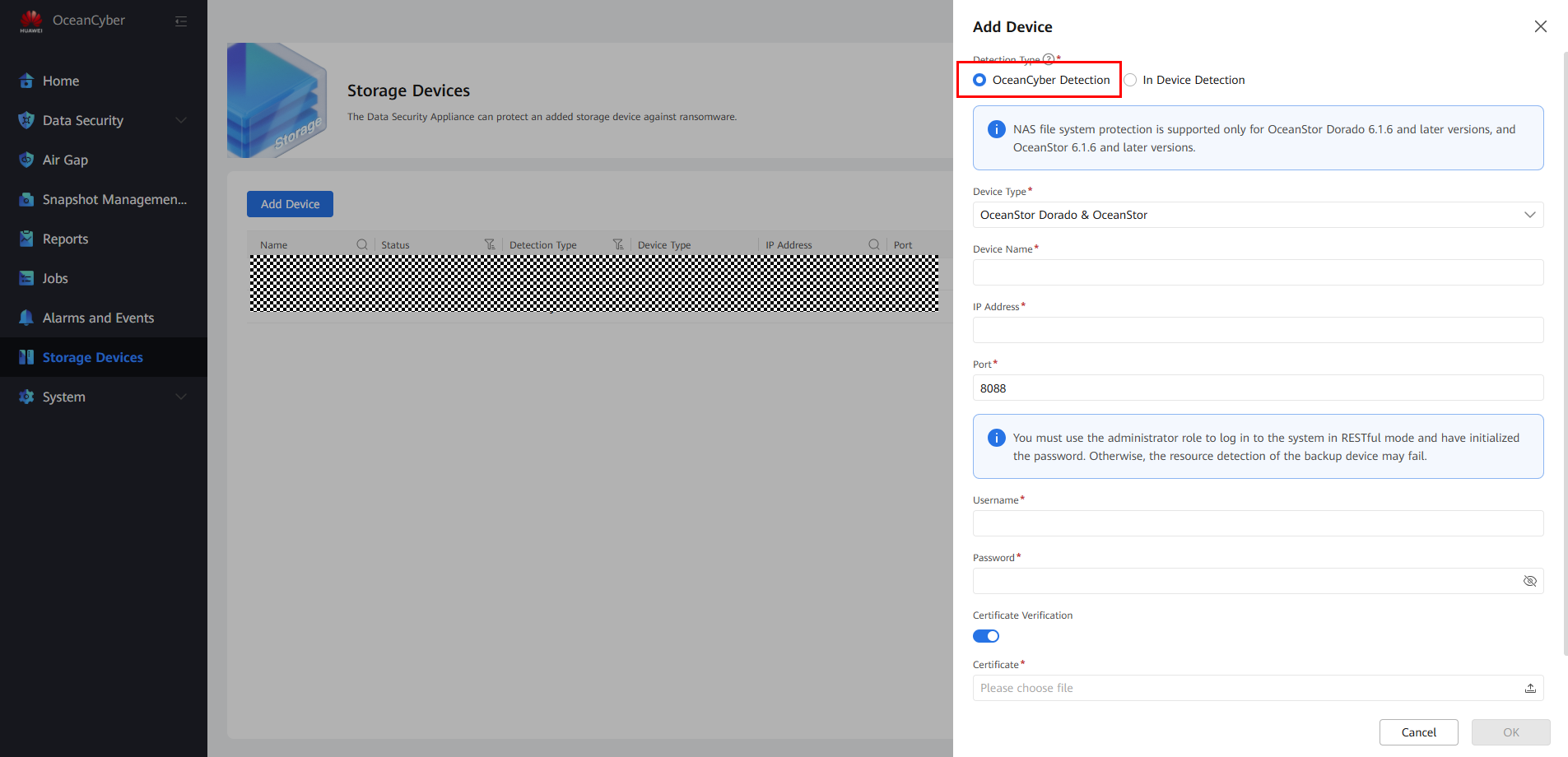Open the Detection Type filter icon
This screenshot has height=757, width=1568.
point(618,244)
